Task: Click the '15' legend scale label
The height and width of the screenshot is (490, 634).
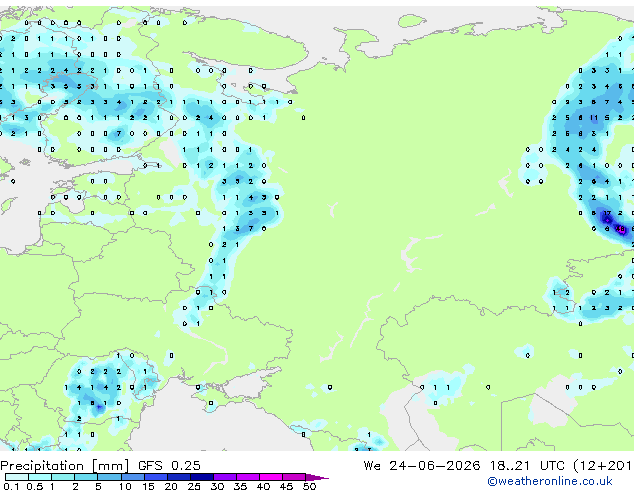Action: click(148, 486)
